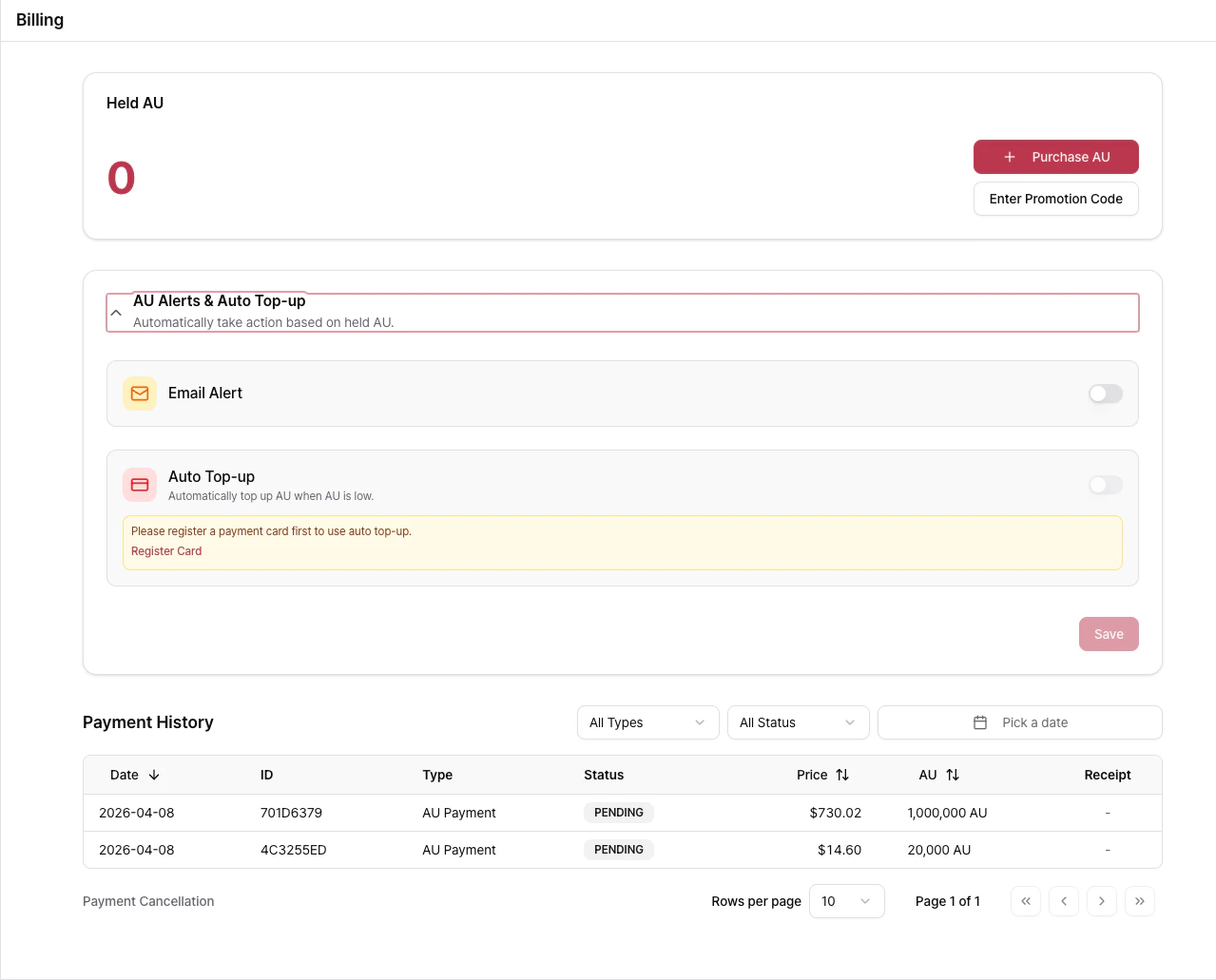
Task: Go to next page of payments
Action: coord(1102,901)
